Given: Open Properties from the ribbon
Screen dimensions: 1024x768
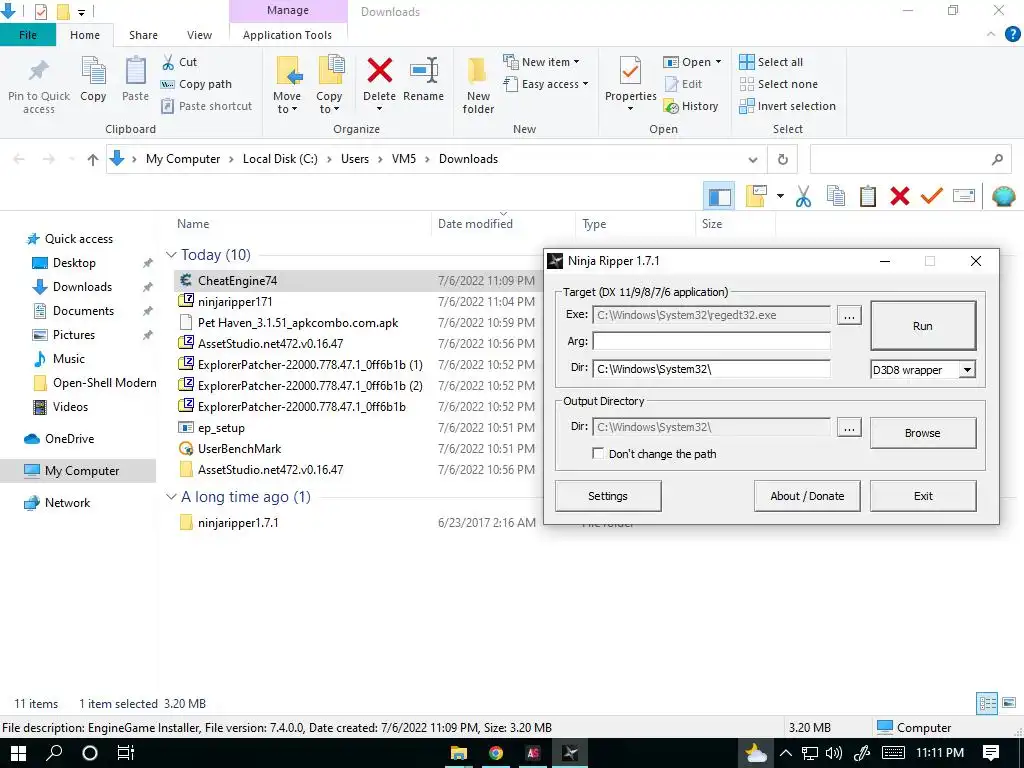Looking at the screenshot, I should click(630, 84).
